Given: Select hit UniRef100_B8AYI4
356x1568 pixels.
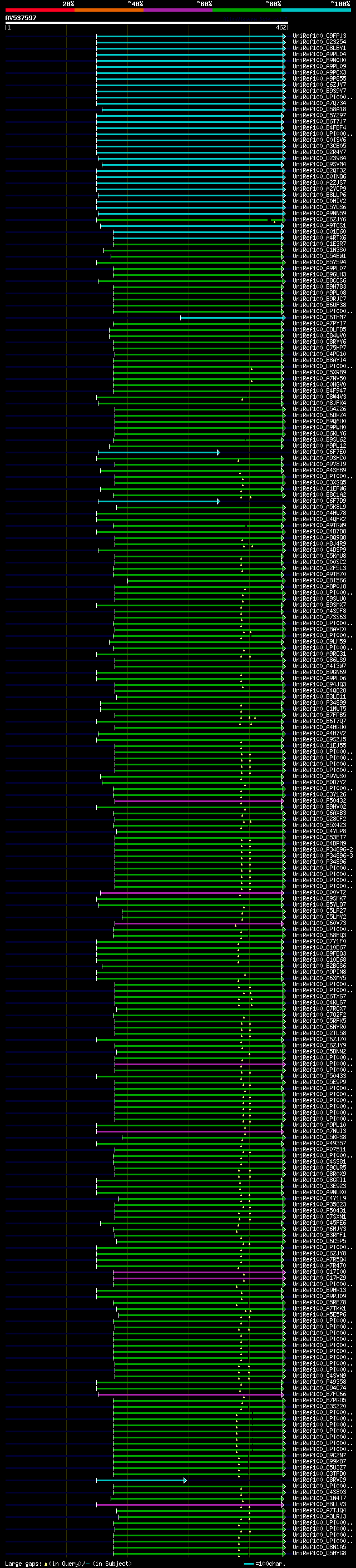Looking at the screenshot, I should (x=319, y=360).
